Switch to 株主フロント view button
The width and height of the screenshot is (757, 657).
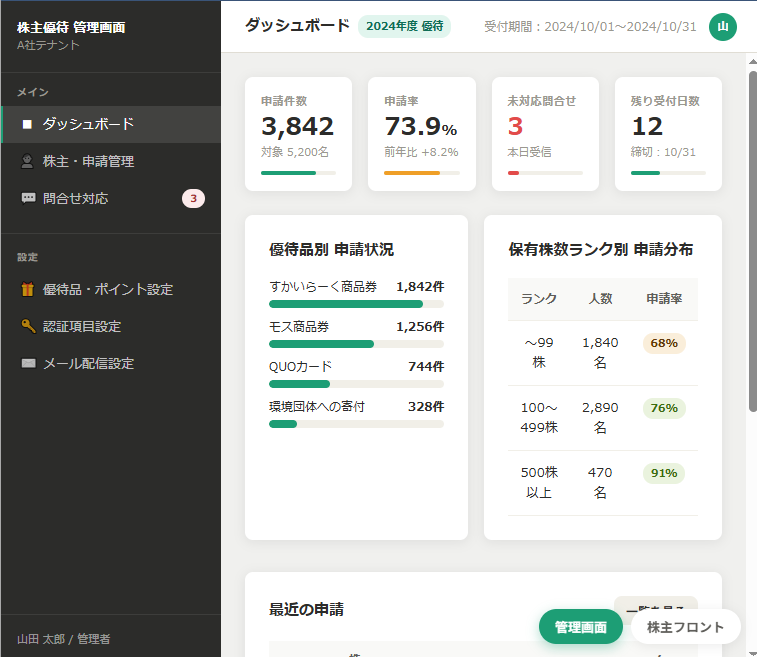(x=686, y=627)
